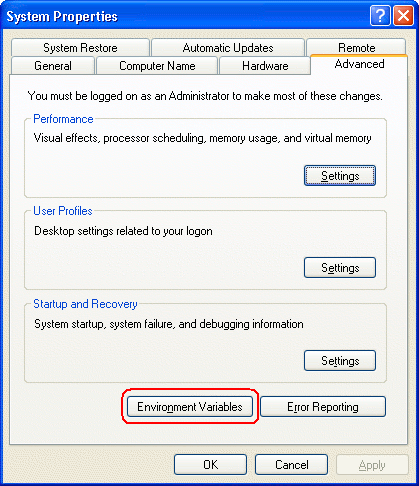This screenshot has width=419, height=486.
Task: Click the Performance group heading
Action: click(63, 119)
